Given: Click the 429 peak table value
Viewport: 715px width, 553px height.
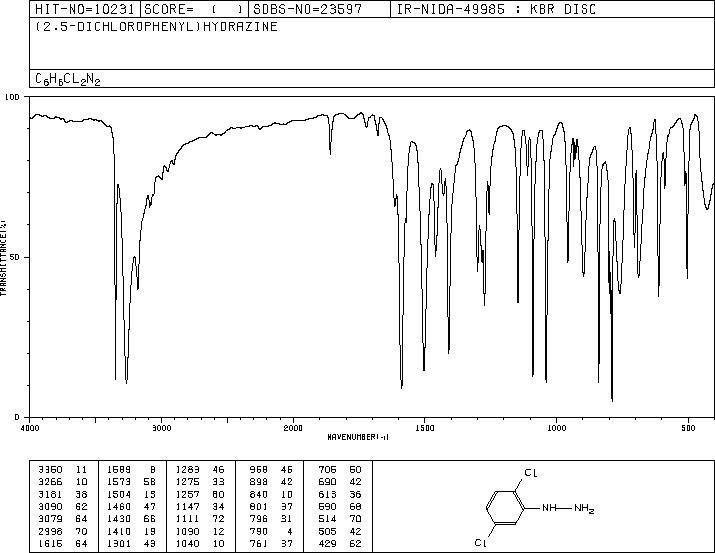Looking at the screenshot, I should [x=327, y=543].
